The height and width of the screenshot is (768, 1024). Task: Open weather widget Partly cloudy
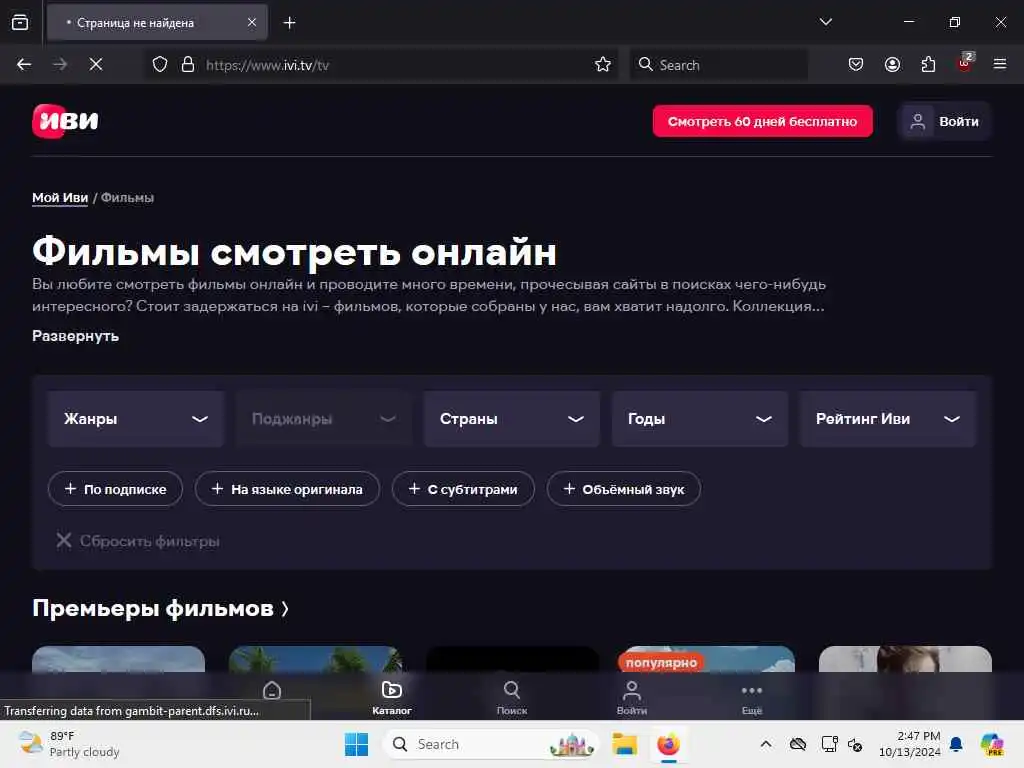coord(69,744)
